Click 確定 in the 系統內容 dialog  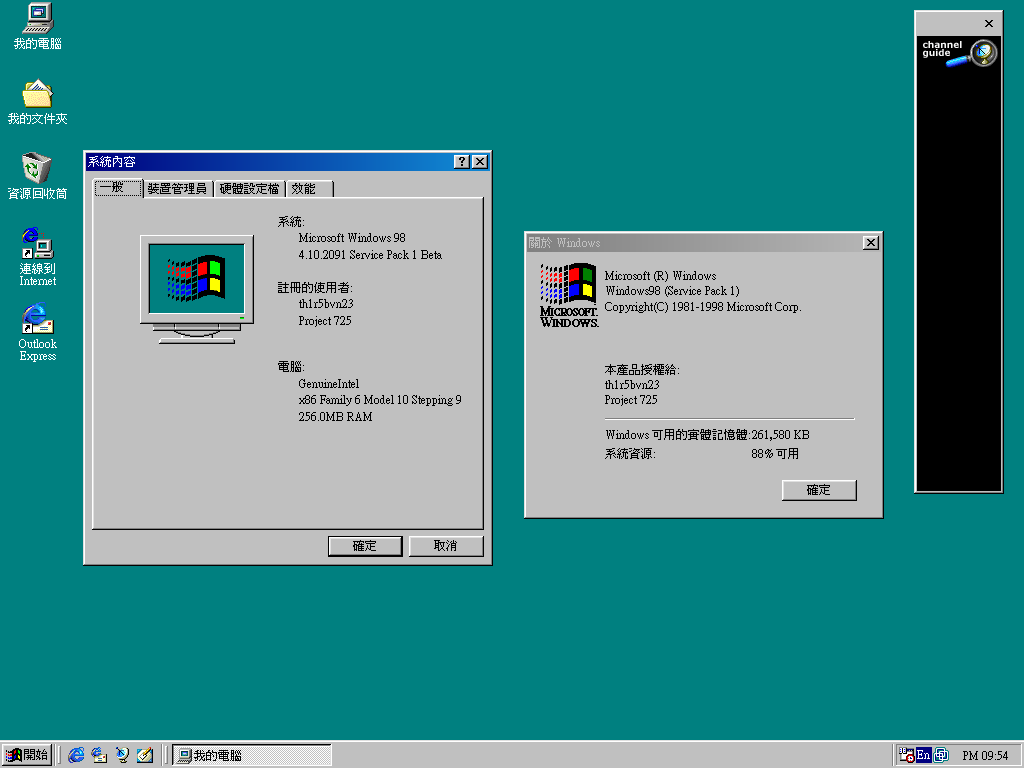(x=365, y=546)
